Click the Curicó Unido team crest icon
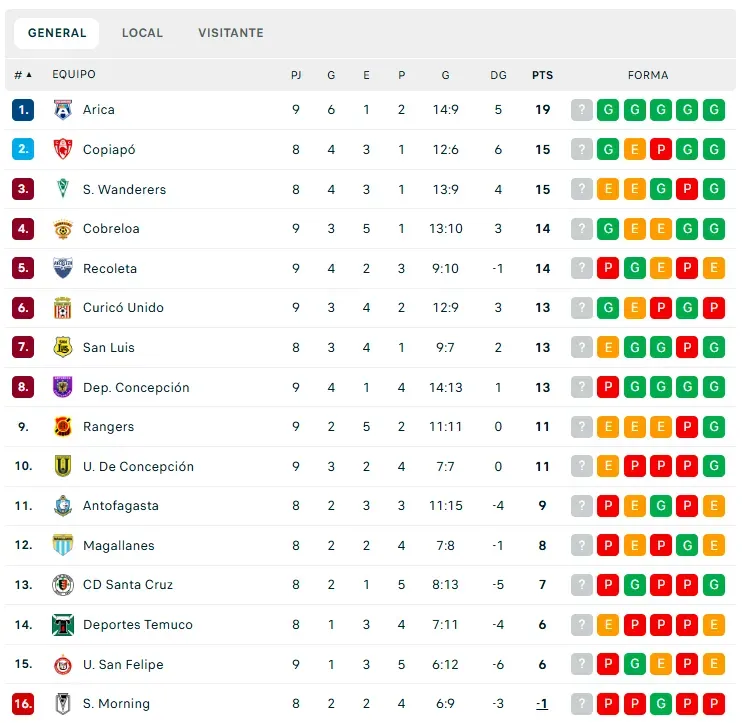The image size is (742, 723). click(63, 308)
